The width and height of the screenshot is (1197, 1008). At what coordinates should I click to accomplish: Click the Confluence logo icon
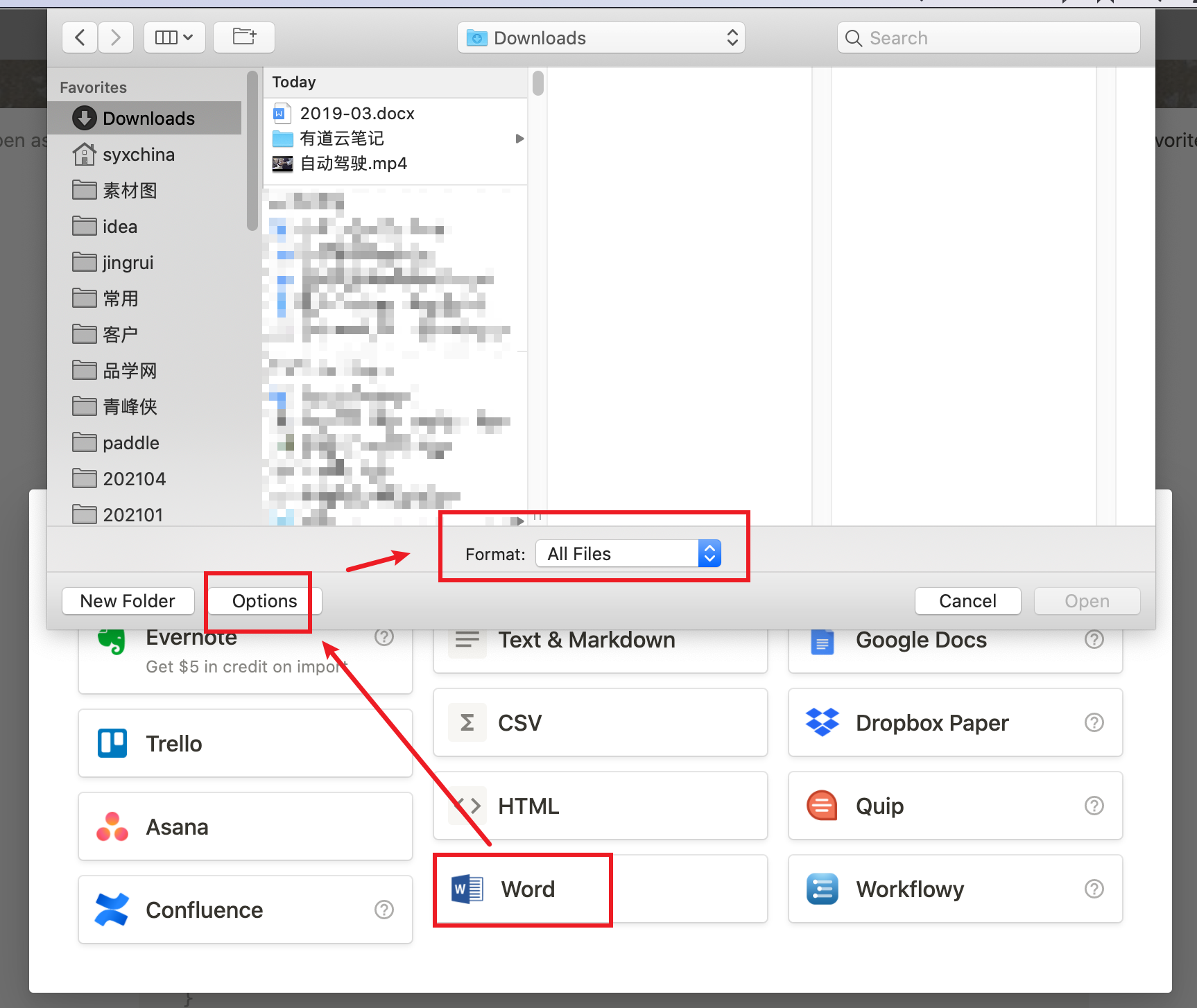[112, 910]
